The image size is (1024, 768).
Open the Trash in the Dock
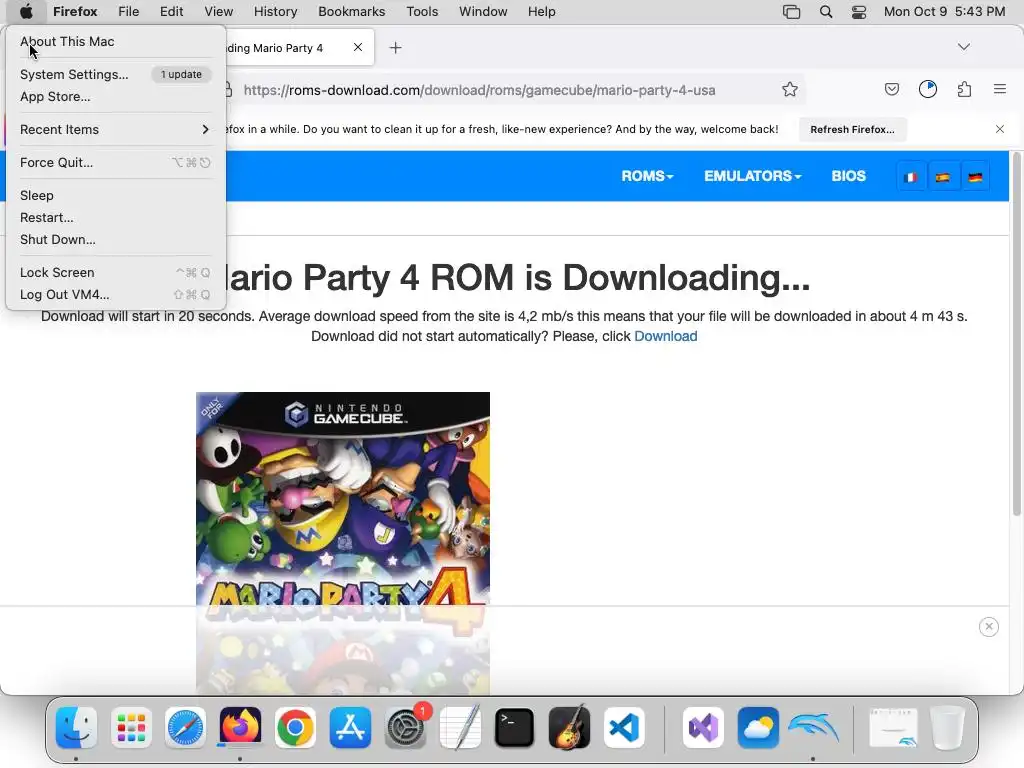pyautogui.click(x=947, y=727)
